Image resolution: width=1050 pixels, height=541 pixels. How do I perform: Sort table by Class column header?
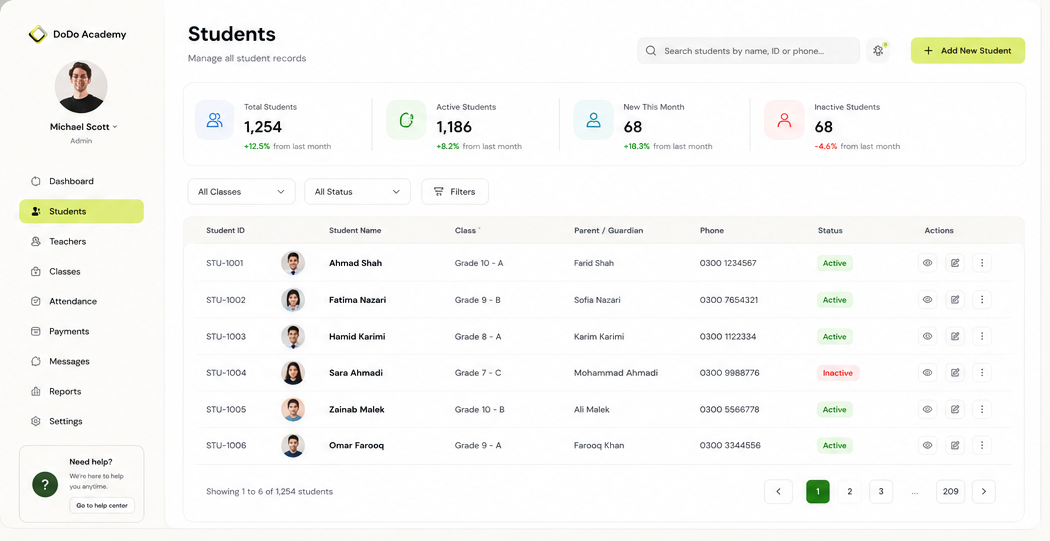click(x=465, y=230)
